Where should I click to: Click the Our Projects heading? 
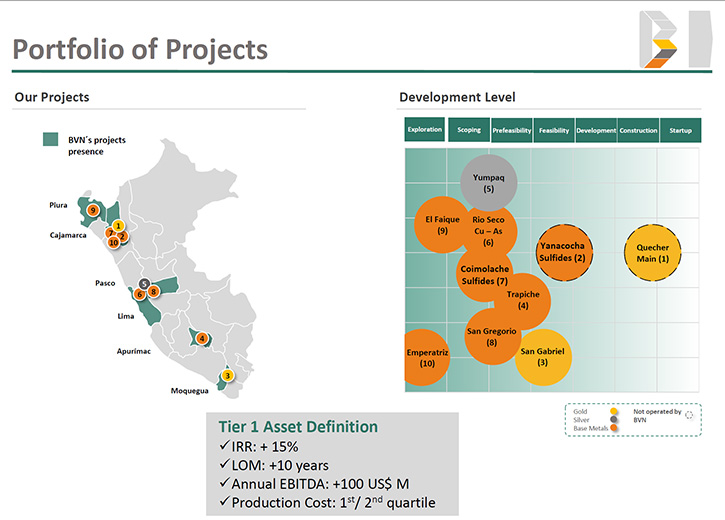pyautogui.click(x=52, y=97)
